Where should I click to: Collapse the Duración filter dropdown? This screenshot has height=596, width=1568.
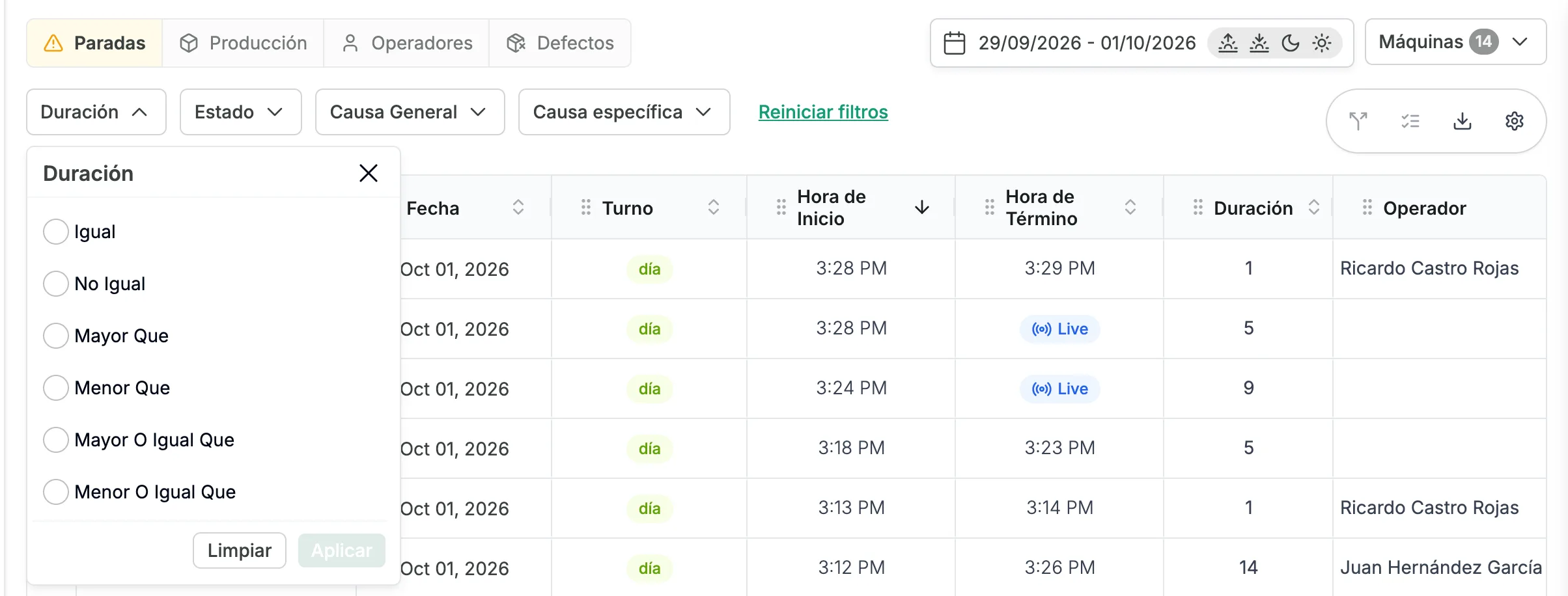click(96, 112)
